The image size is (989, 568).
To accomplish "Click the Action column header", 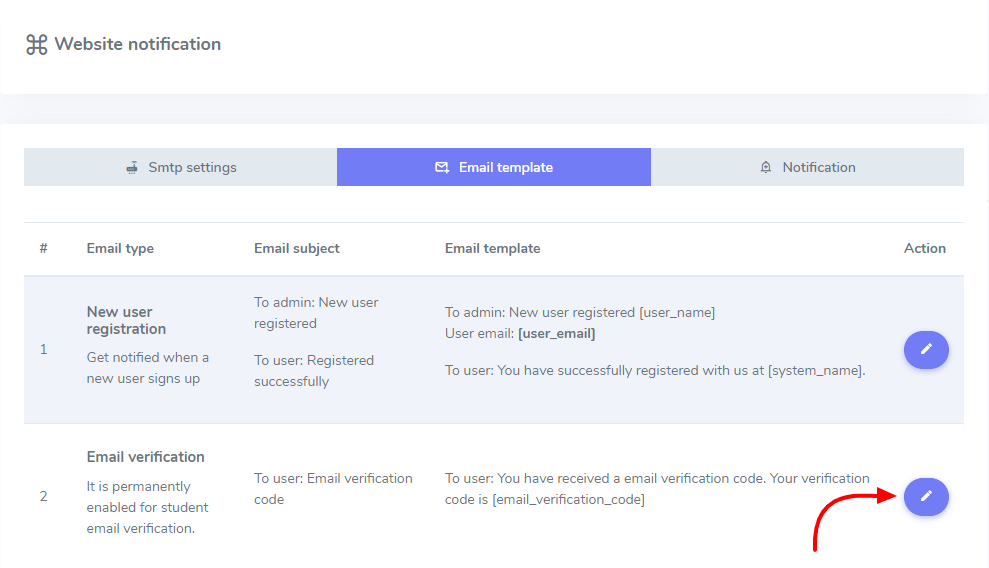I will click(x=924, y=248).
